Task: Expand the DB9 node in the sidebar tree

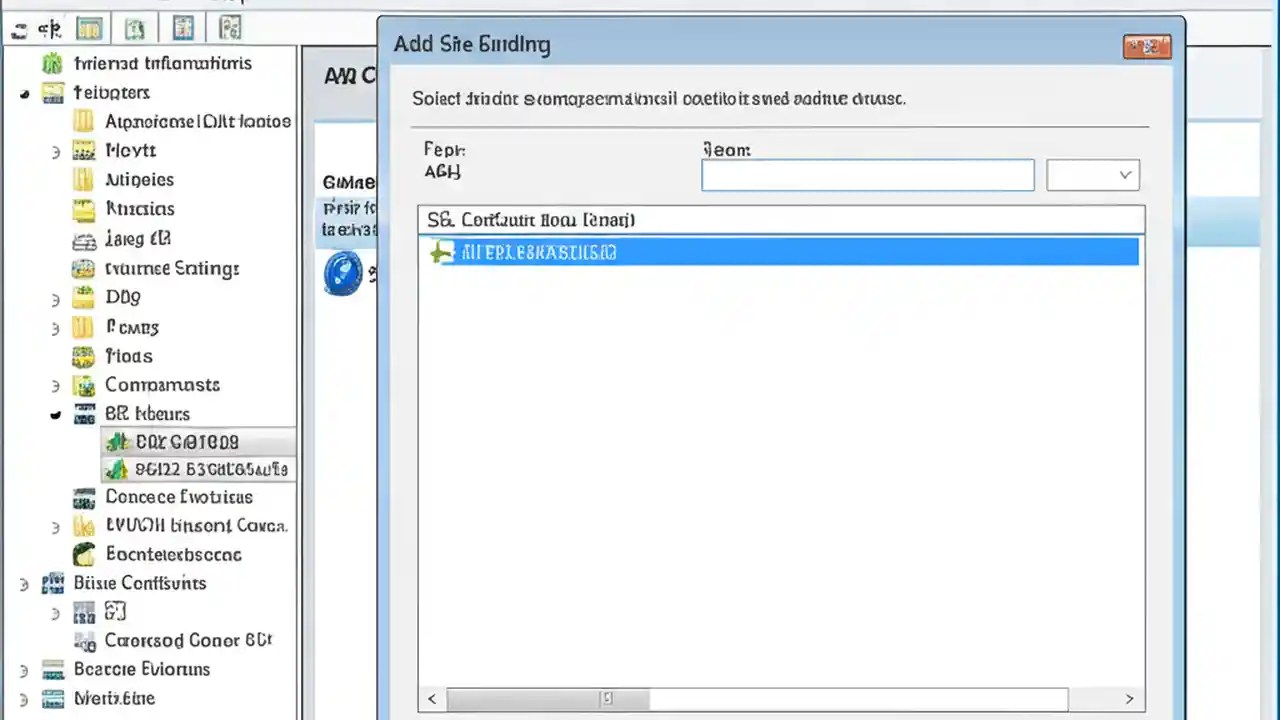Action: tap(56, 297)
